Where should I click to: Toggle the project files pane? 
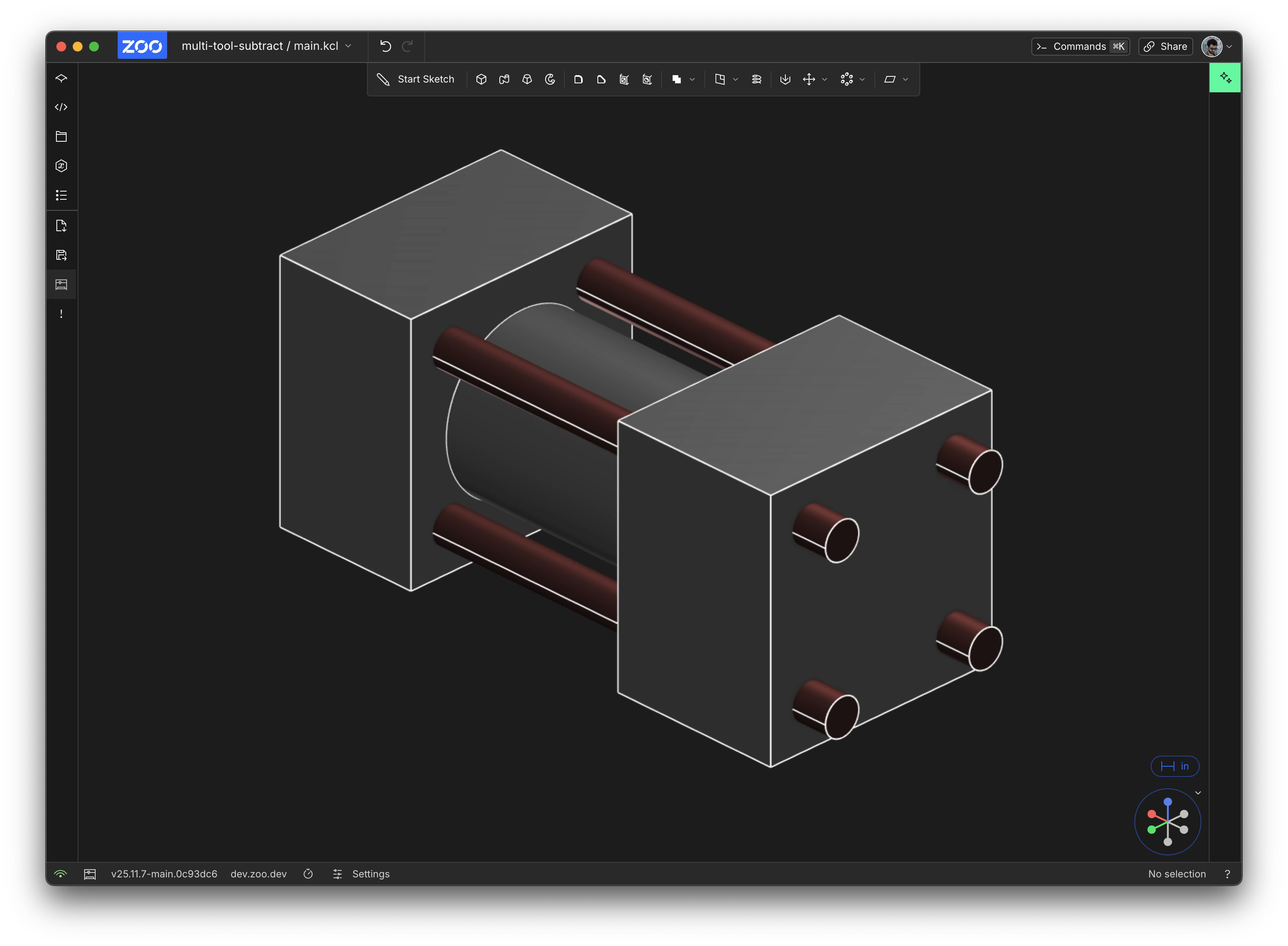[x=61, y=136]
